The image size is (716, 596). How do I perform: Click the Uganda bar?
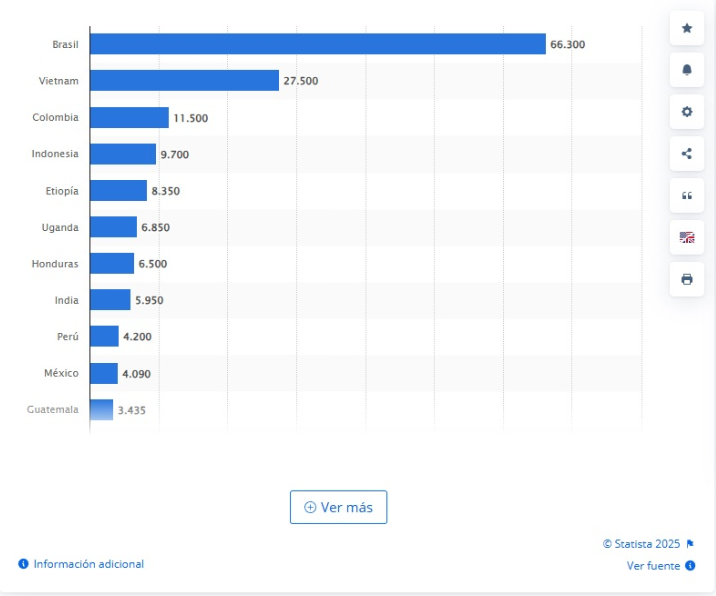click(113, 227)
